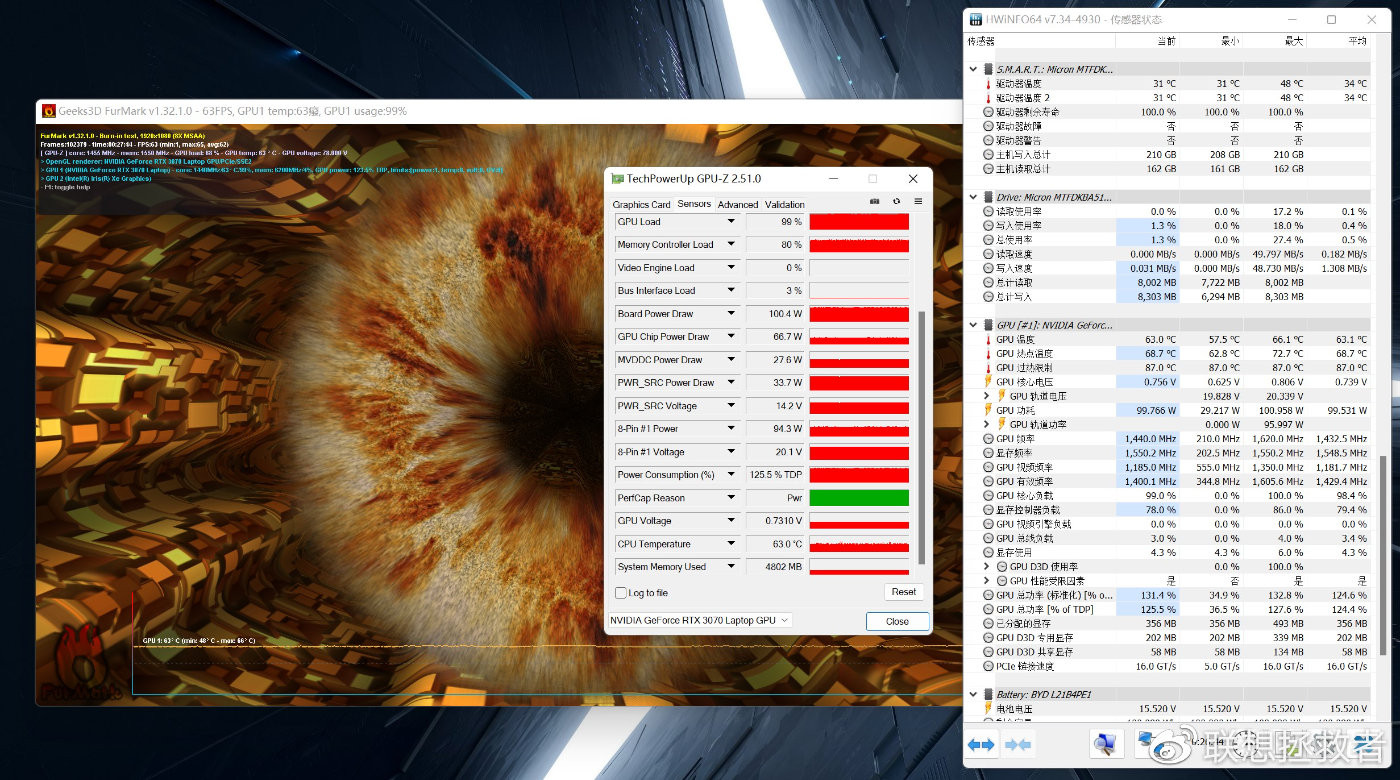Open the Advanced tab in GPU-Z
1400x780 pixels.
738,204
